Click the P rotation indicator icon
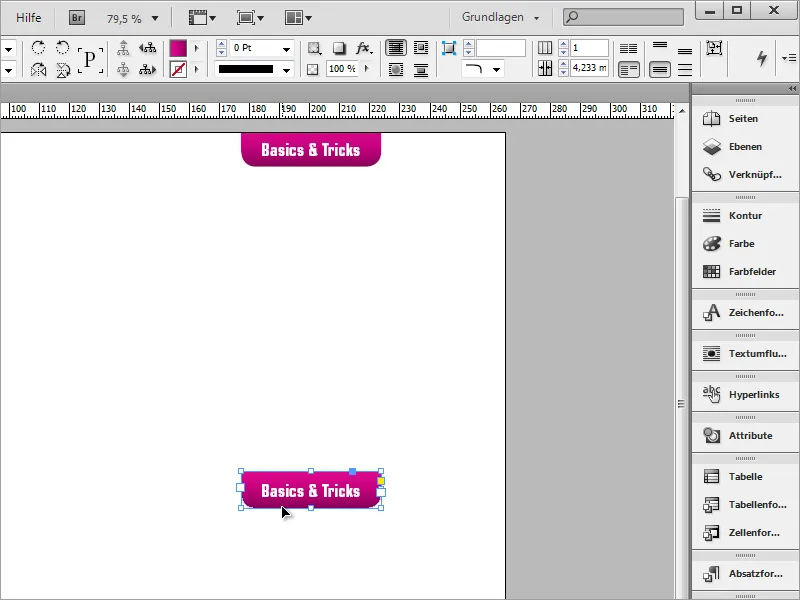The image size is (800, 600). coord(90,59)
